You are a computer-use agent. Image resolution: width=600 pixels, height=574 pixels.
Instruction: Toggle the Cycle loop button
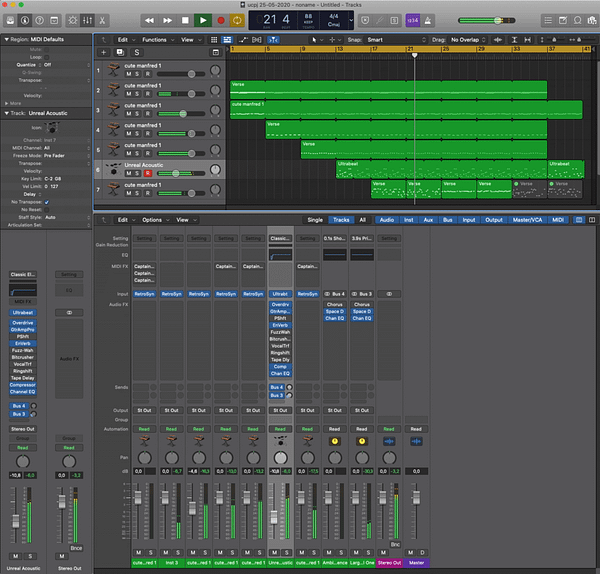238,19
